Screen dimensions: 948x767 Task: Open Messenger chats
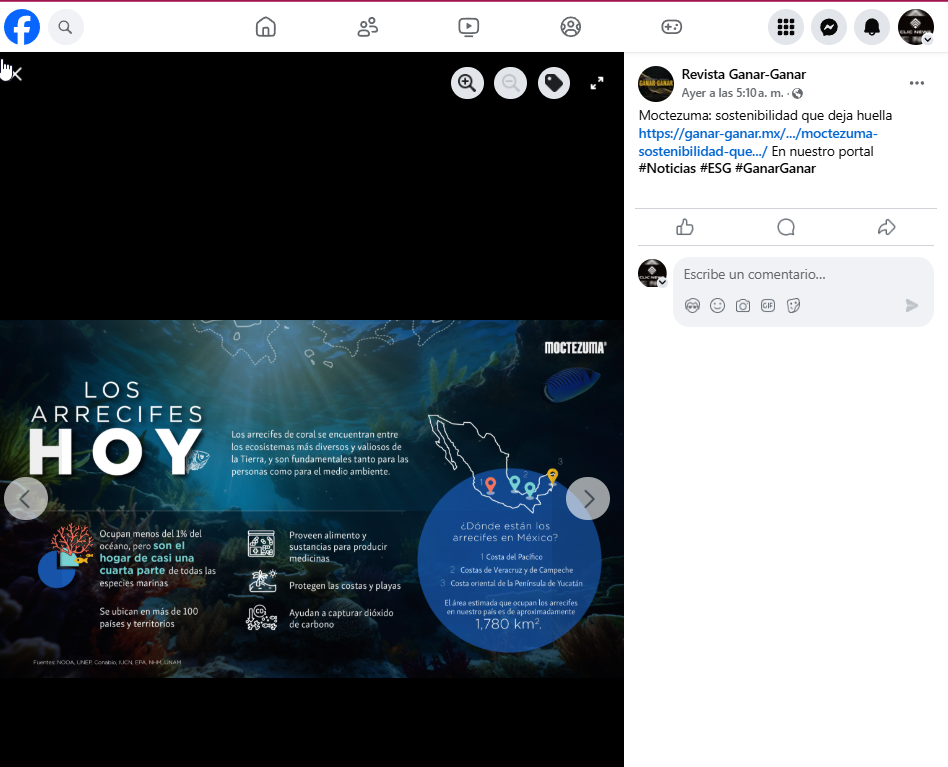point(829,27)
